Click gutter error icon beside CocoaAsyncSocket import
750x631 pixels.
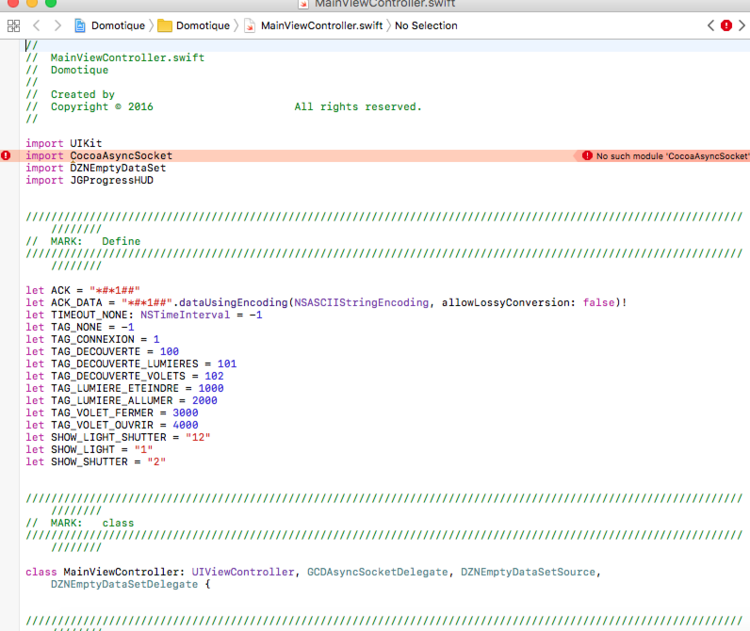pyautogui.click(x=6, y=155)
